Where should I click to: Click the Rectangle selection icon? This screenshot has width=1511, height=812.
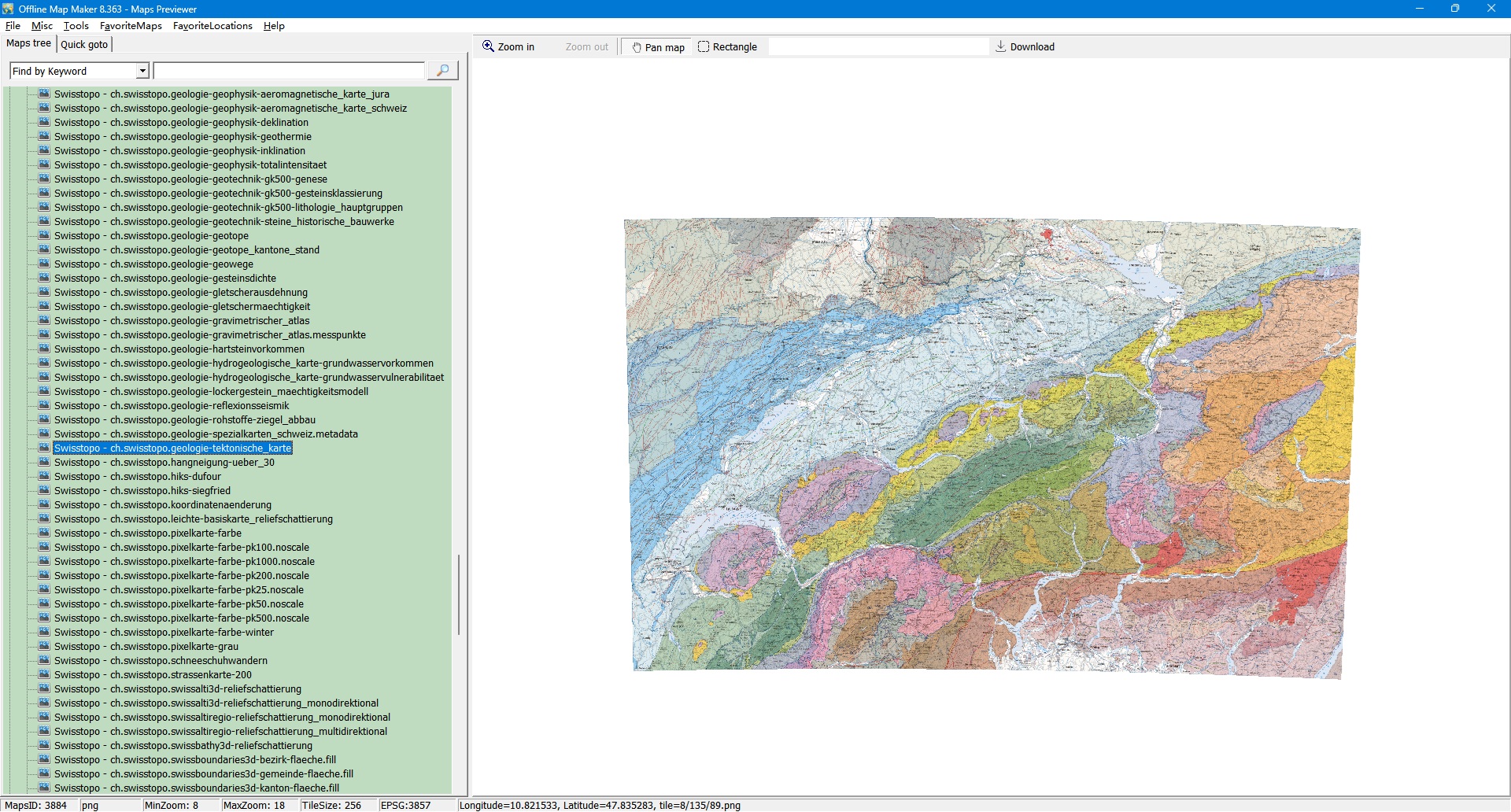[x=704, y=46]
